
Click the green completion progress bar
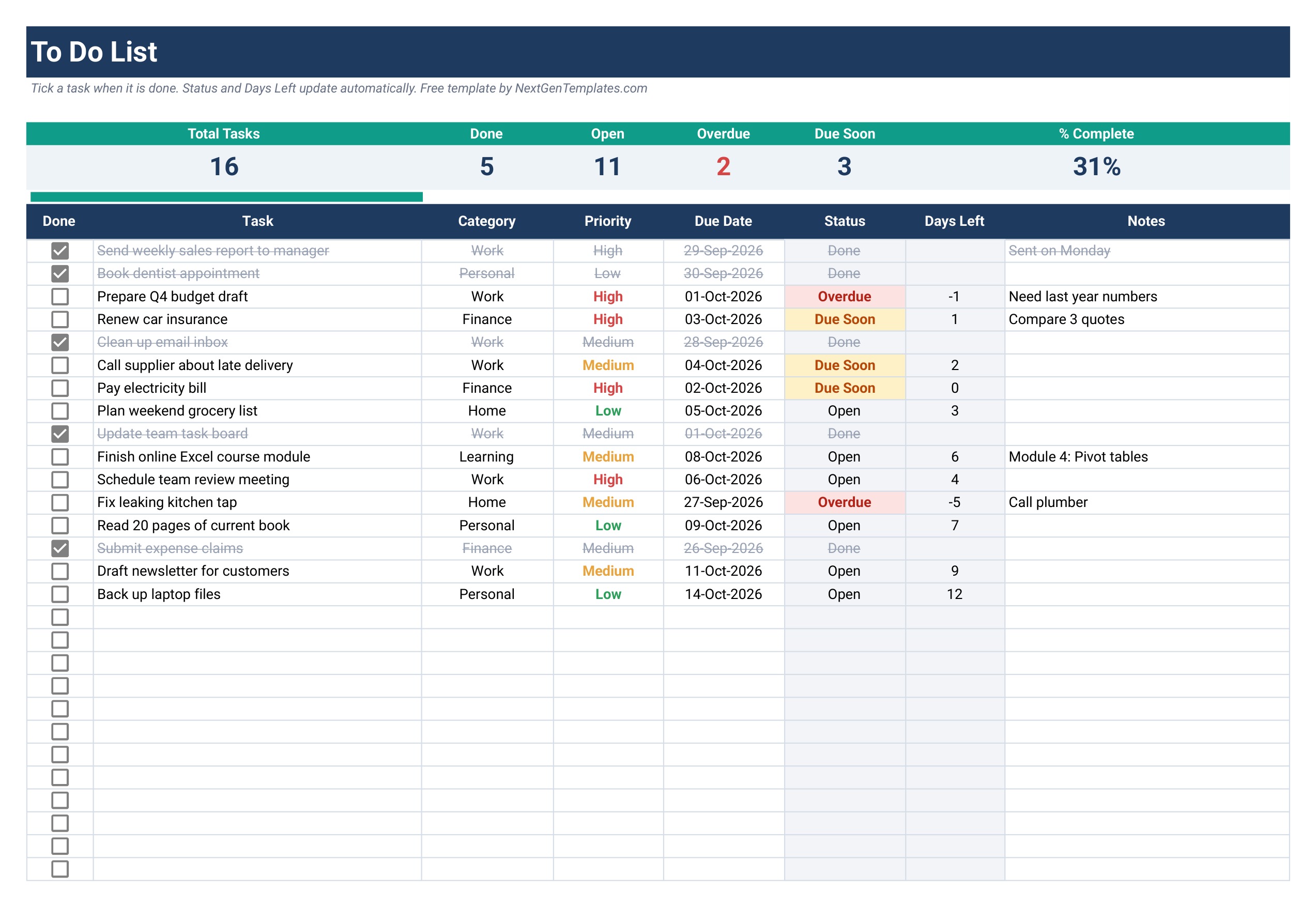click(x=226, y=196)
